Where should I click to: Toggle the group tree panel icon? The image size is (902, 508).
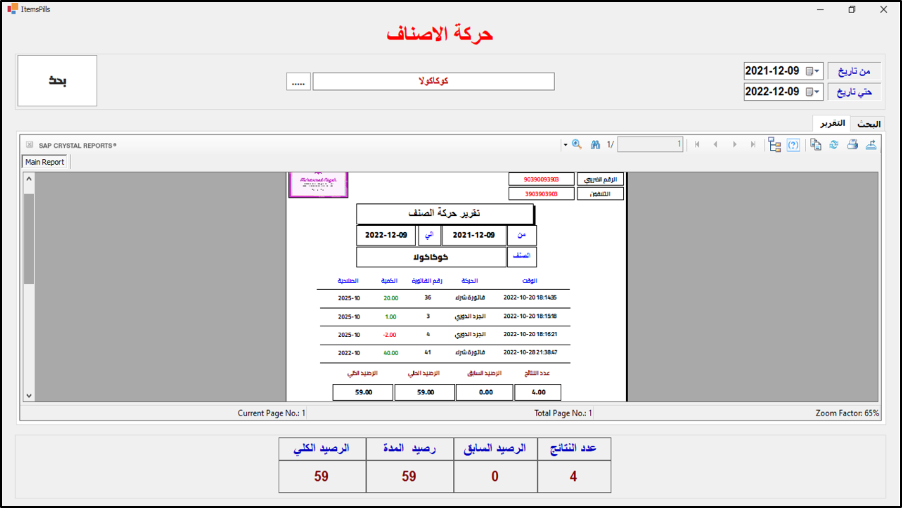pos(774,145)
